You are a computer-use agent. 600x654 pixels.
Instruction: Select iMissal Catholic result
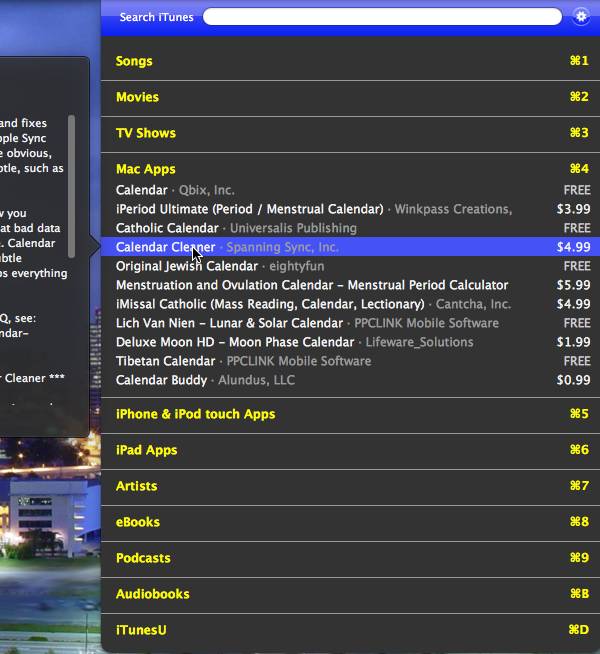350,304
